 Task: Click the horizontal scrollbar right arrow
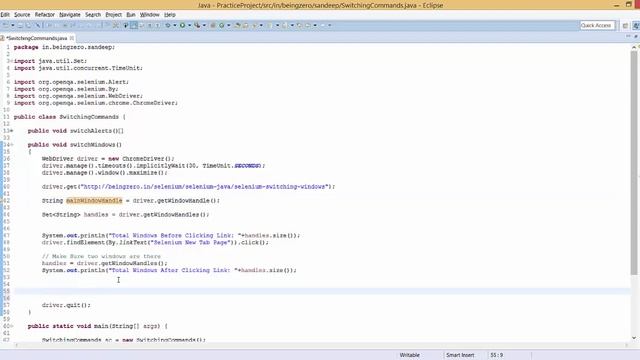(627, 345)
